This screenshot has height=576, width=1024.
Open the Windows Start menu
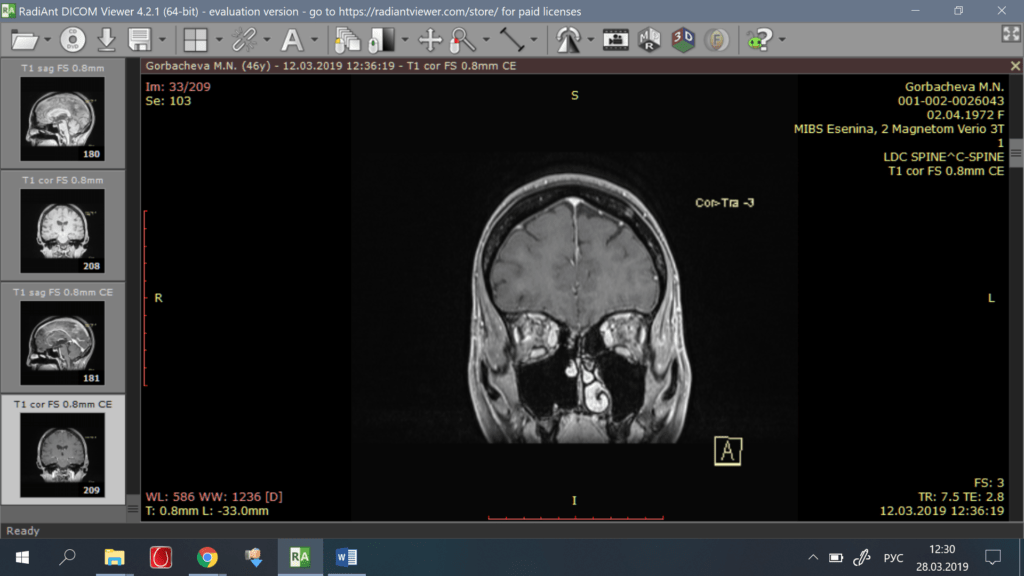pos(22,557)
